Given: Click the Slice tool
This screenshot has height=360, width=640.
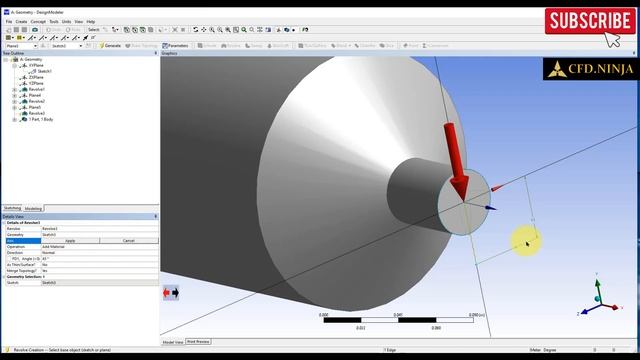Looking at the screenshot, I should pyautogui.click(x=387, y=46).
